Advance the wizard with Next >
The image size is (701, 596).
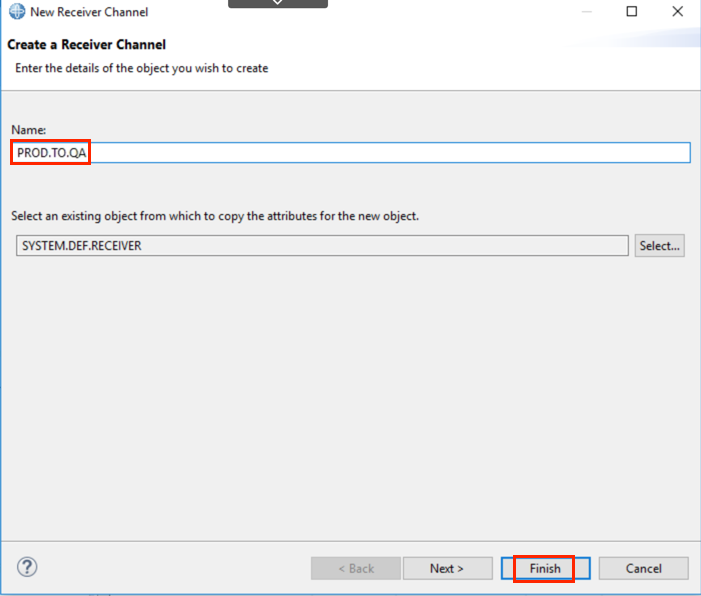pyautogui.click(x=448, y=568)
